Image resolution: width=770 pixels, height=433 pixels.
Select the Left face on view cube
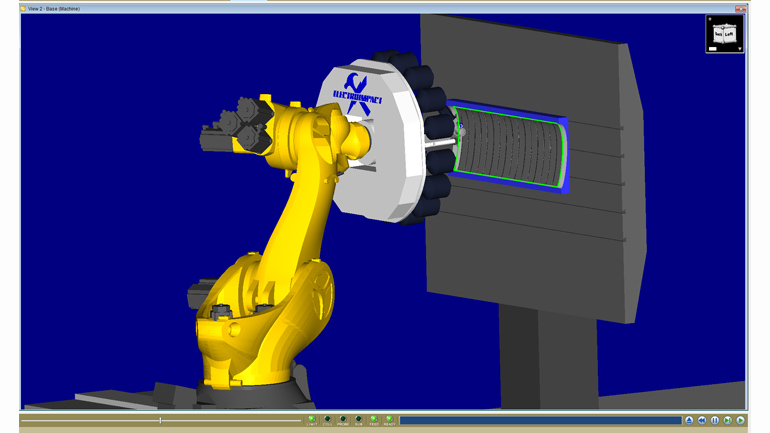729,35
